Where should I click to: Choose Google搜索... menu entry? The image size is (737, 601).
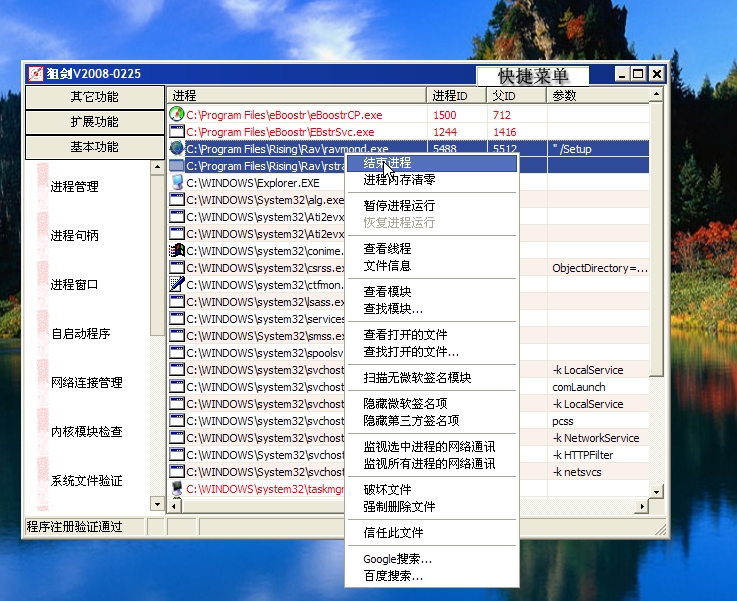[432, 559]
